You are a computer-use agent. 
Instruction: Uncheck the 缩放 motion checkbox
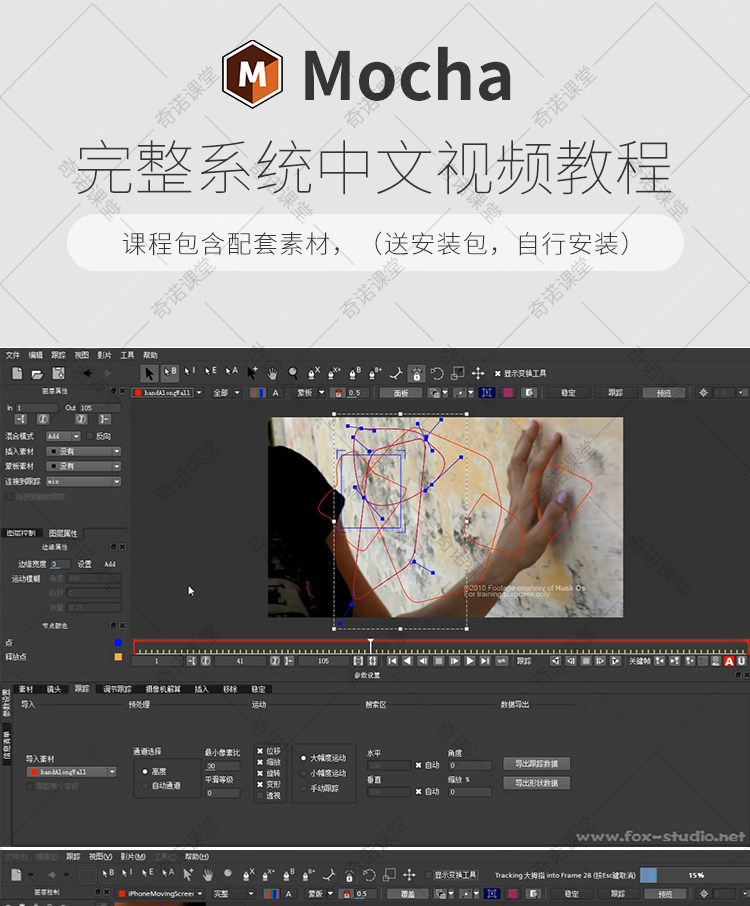tap(260, 762)
